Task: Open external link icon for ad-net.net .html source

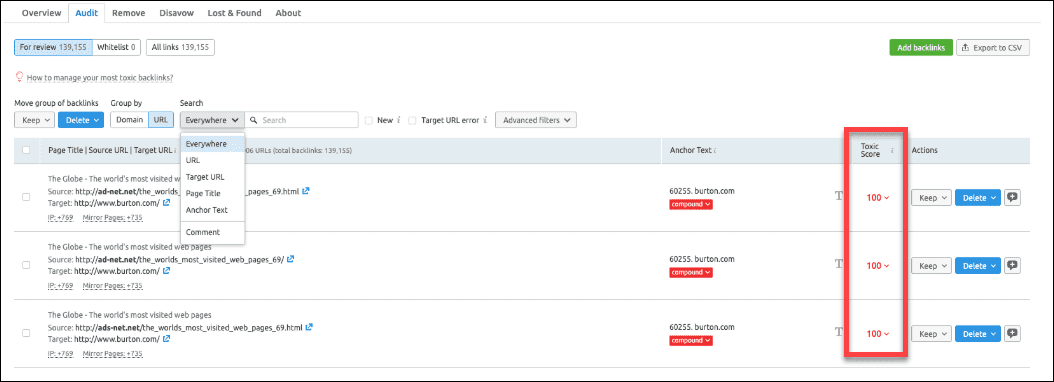Action: pos(306,191)
